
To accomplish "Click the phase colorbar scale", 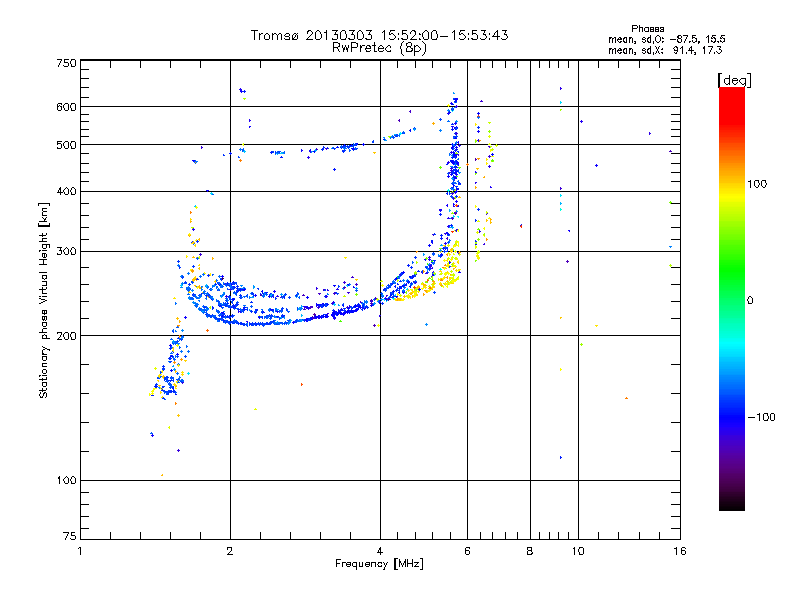I will 732,298.
